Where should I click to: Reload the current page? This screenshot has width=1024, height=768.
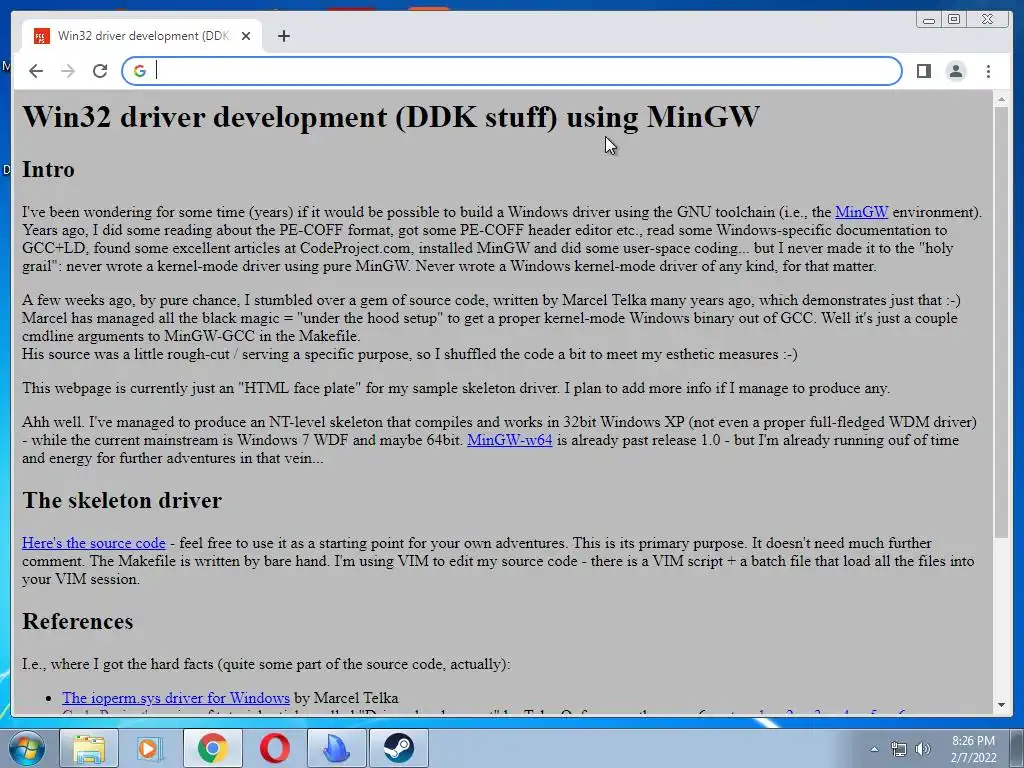click(100, 71)
